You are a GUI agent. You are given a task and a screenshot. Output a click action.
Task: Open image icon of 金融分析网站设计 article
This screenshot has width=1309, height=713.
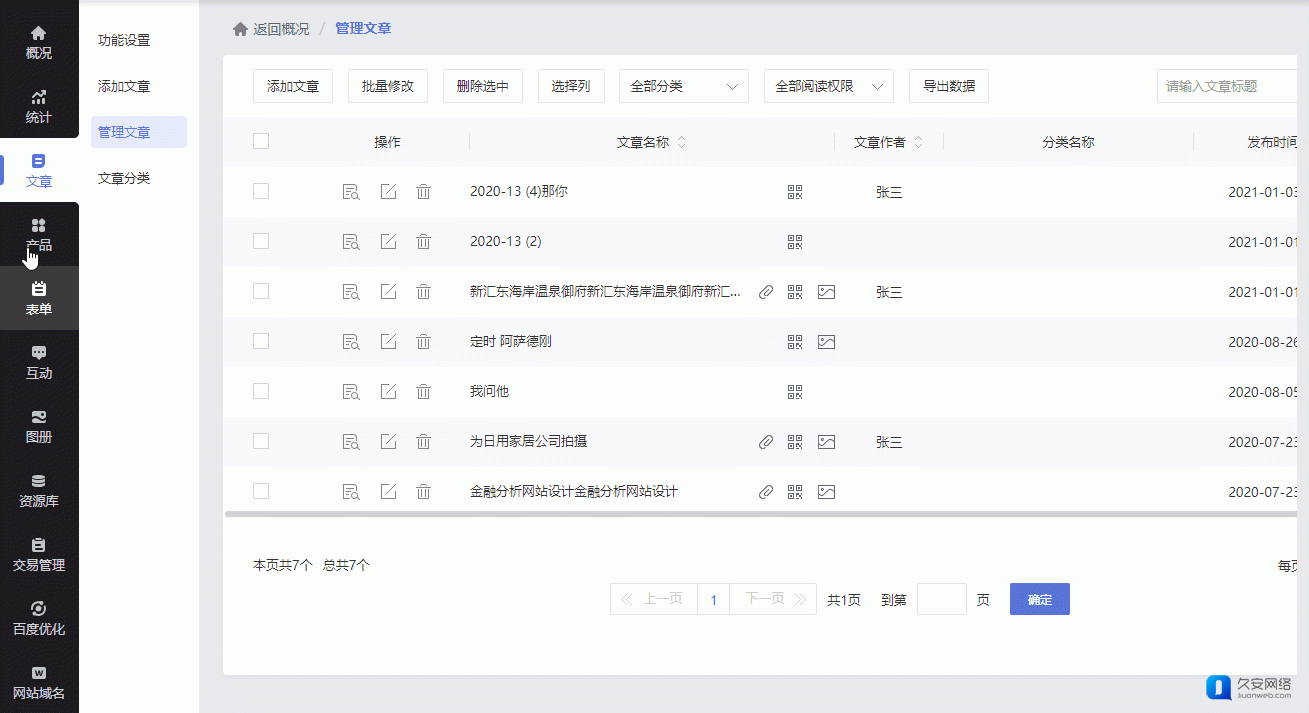click(826, 492)
